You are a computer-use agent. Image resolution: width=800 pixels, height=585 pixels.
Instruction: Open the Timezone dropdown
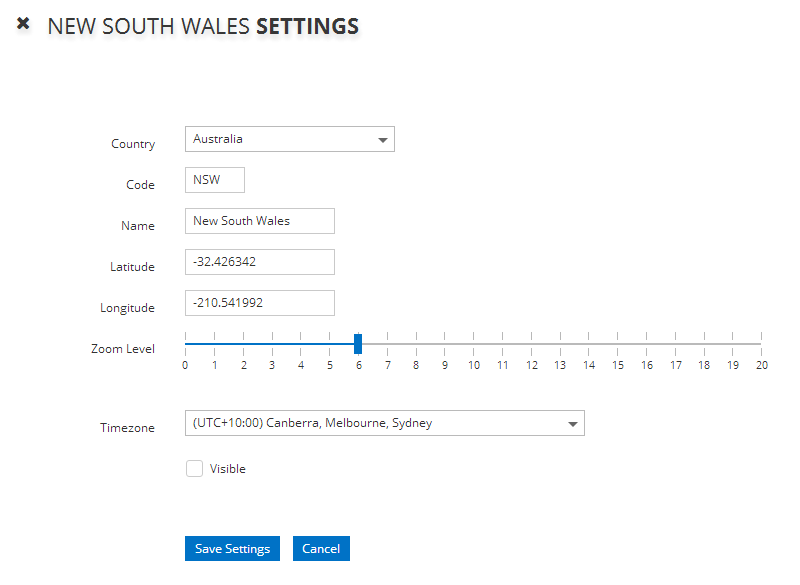click(384, 423)
